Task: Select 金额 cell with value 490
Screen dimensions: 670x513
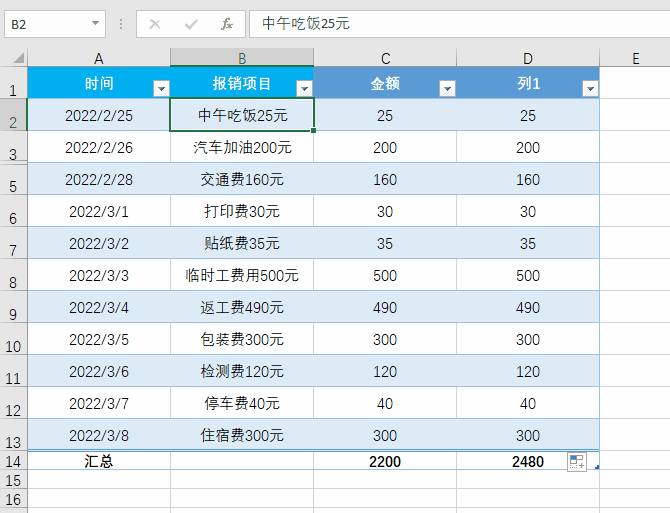Action: [385, 307]
